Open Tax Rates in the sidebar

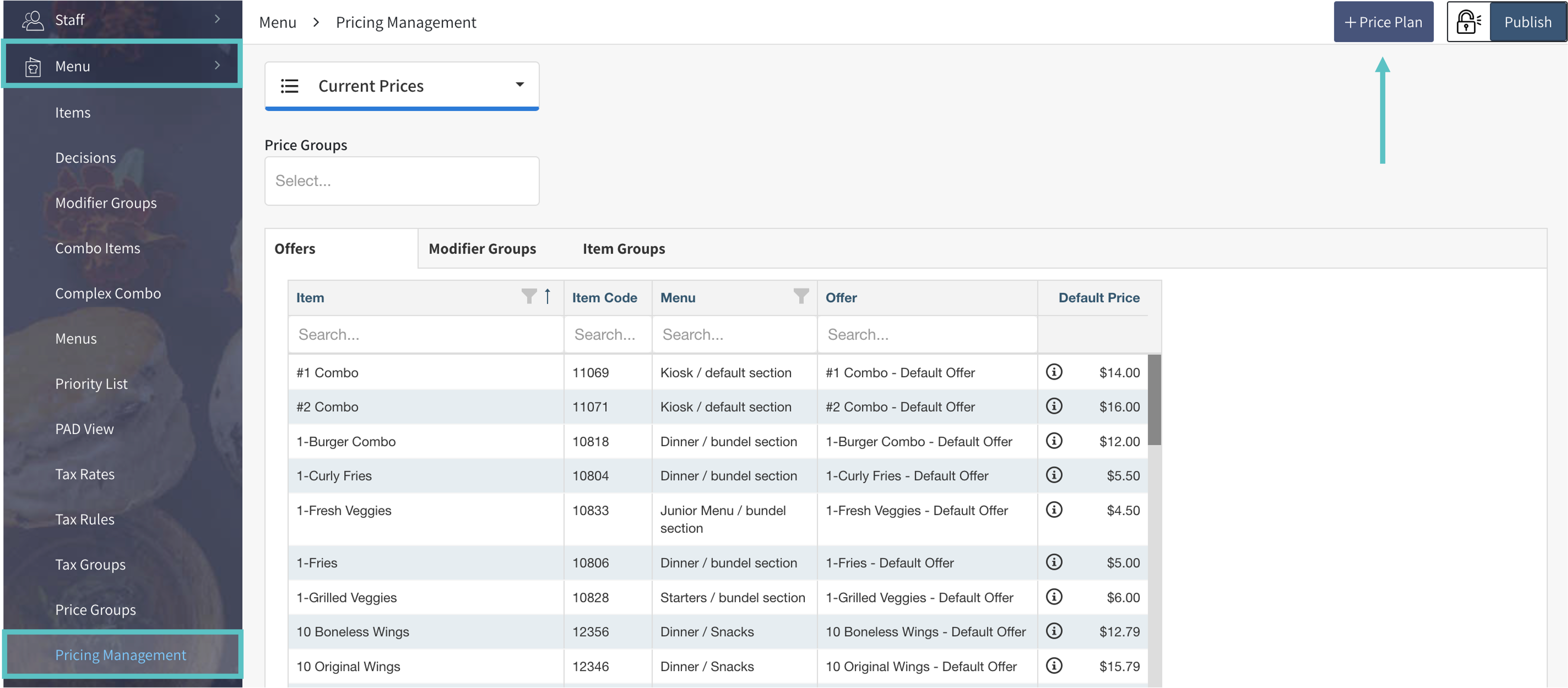(85, 474)
